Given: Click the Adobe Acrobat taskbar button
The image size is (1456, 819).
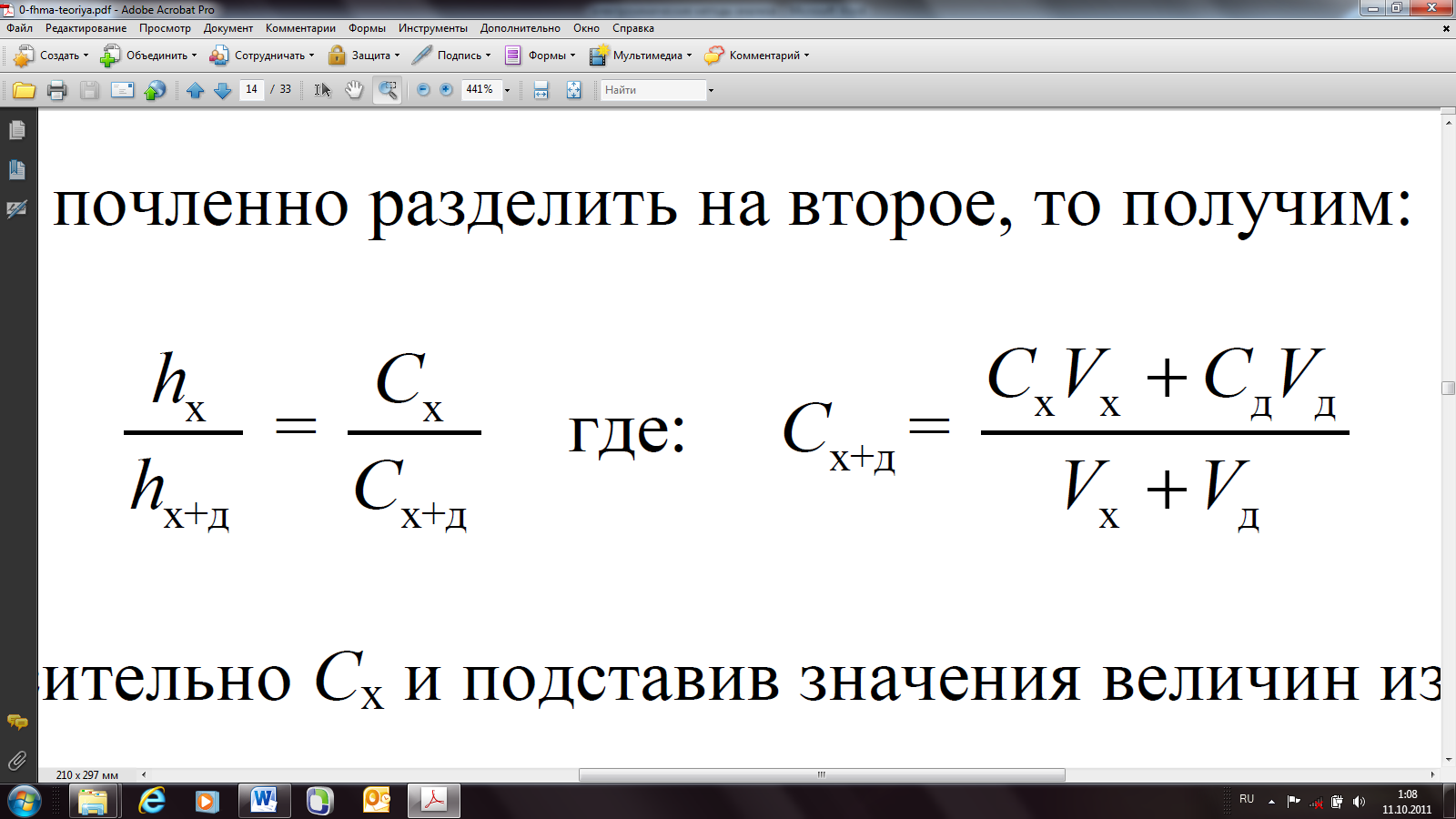Looking at the screenshot, I should 433,801.
